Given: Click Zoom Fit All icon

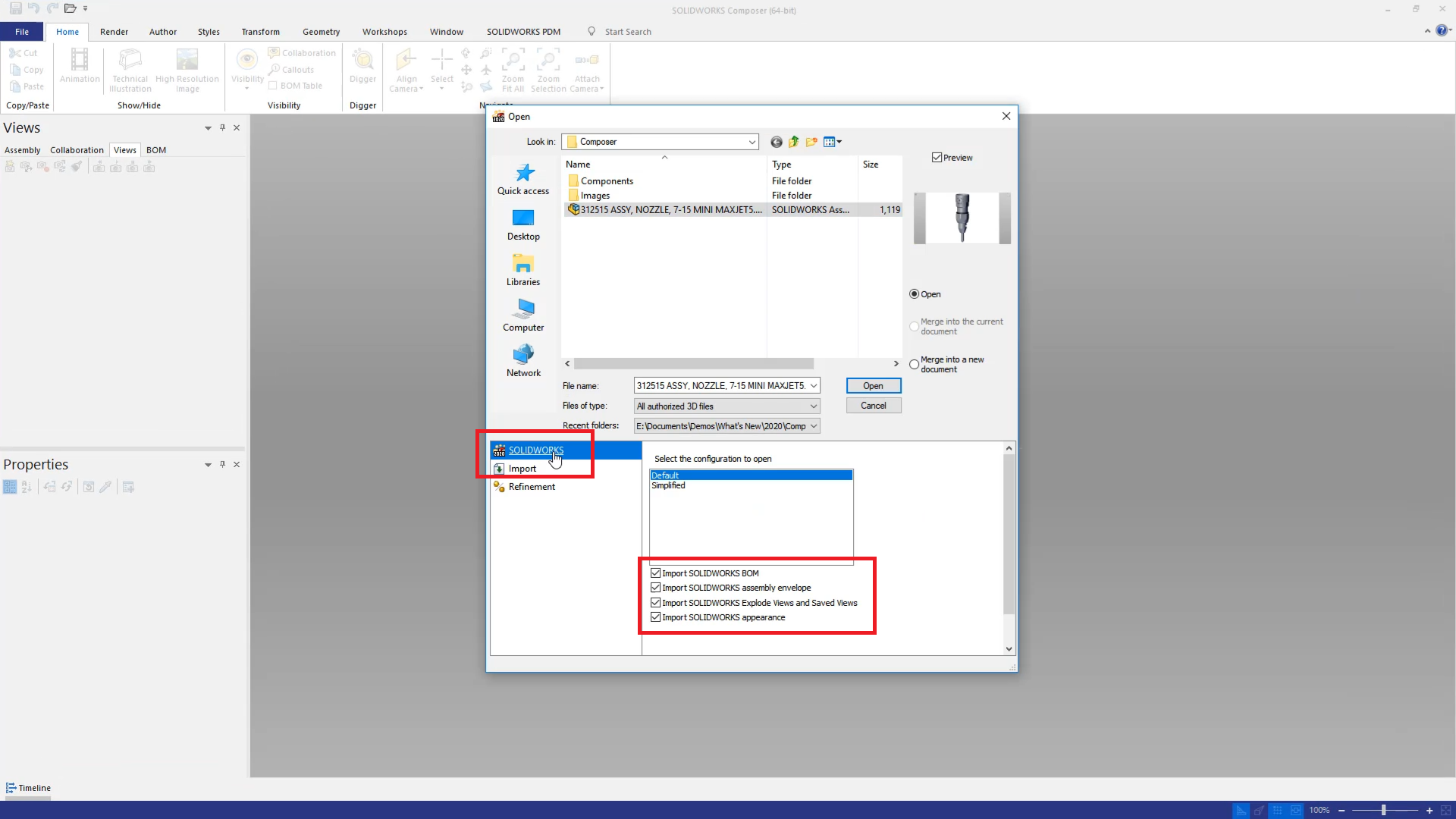Looking at the screenshot, I should (513, 70).
